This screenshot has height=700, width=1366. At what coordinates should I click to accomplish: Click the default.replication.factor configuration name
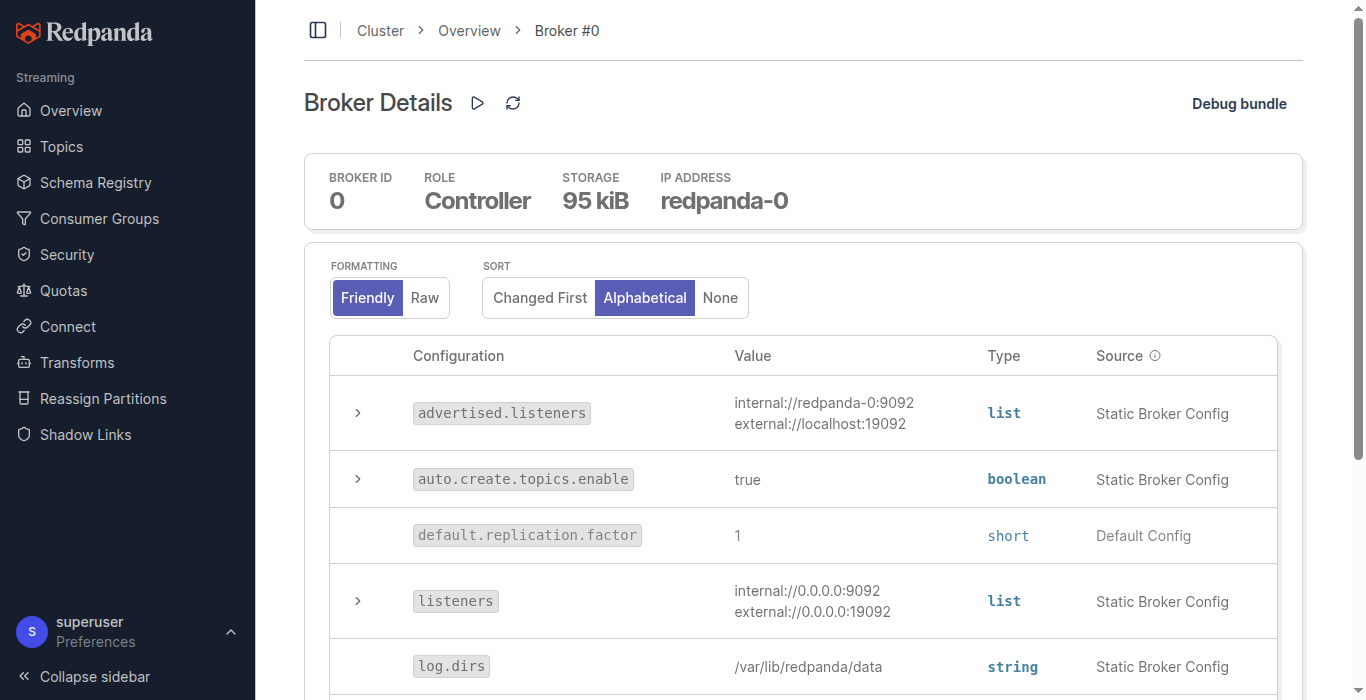click(x=527, y=535)
